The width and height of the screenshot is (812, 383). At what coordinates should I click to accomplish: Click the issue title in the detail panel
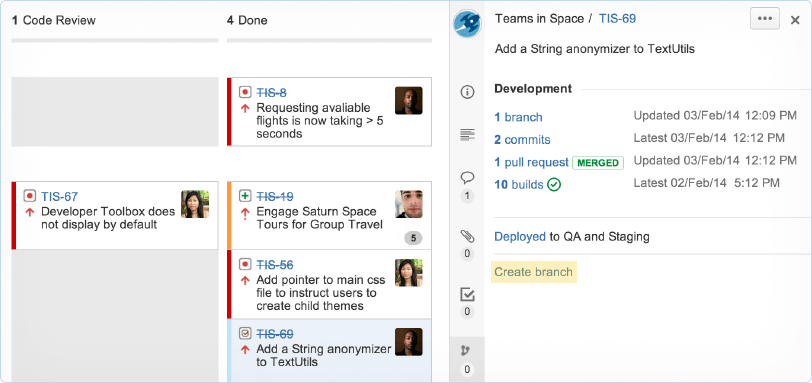(594, 49)
